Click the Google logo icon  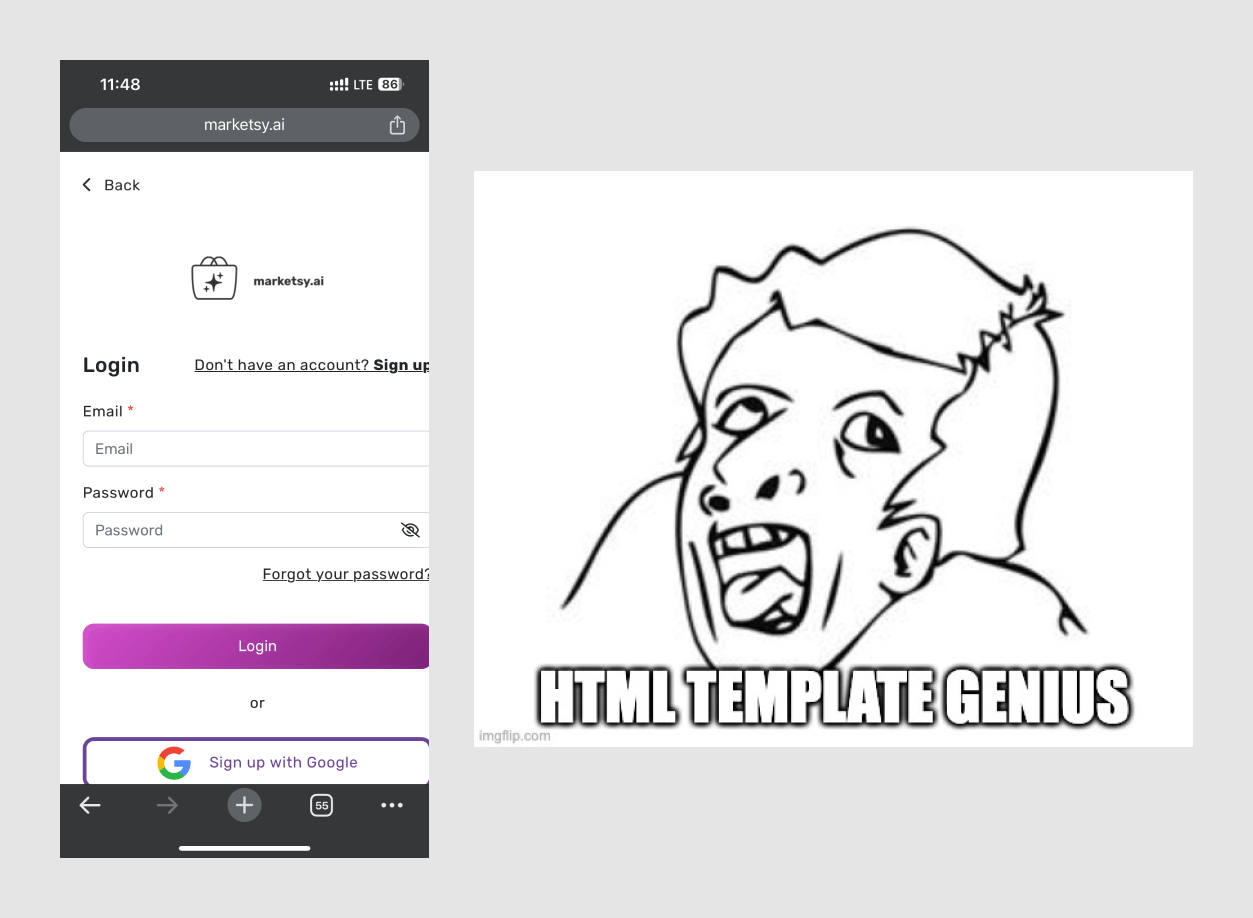coord(174,763)
